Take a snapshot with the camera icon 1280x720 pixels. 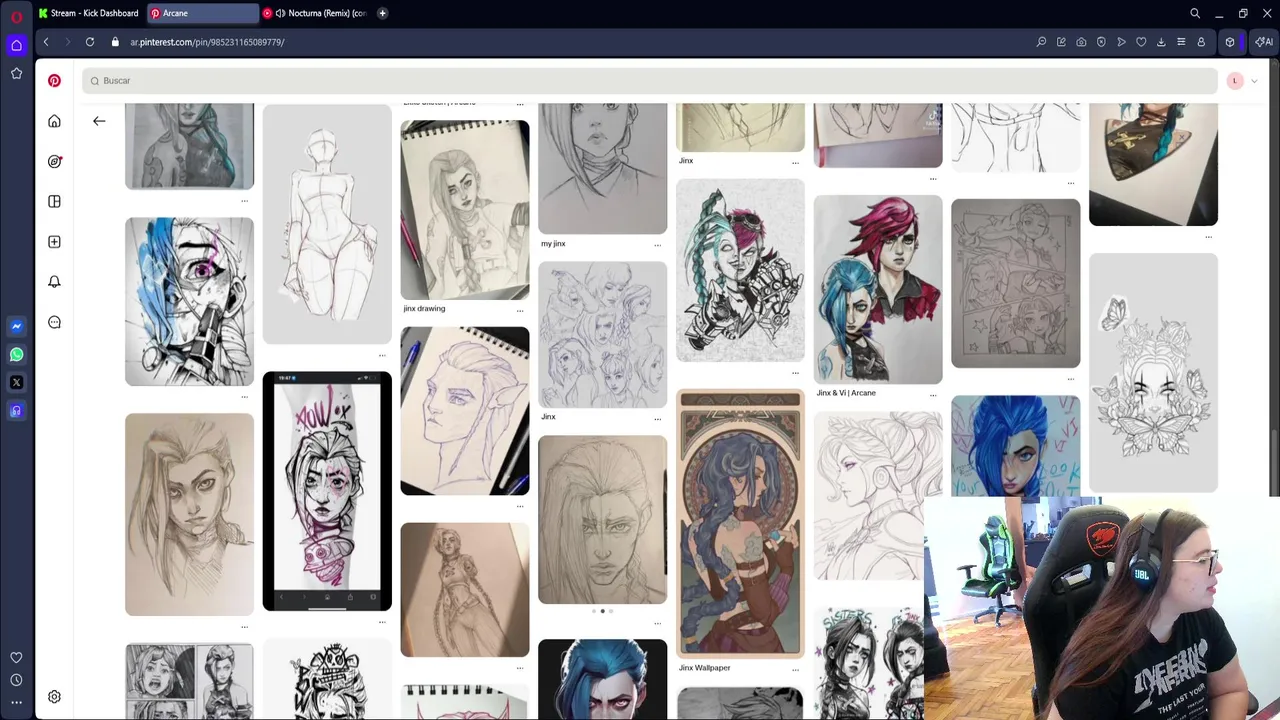[1081, 42]
